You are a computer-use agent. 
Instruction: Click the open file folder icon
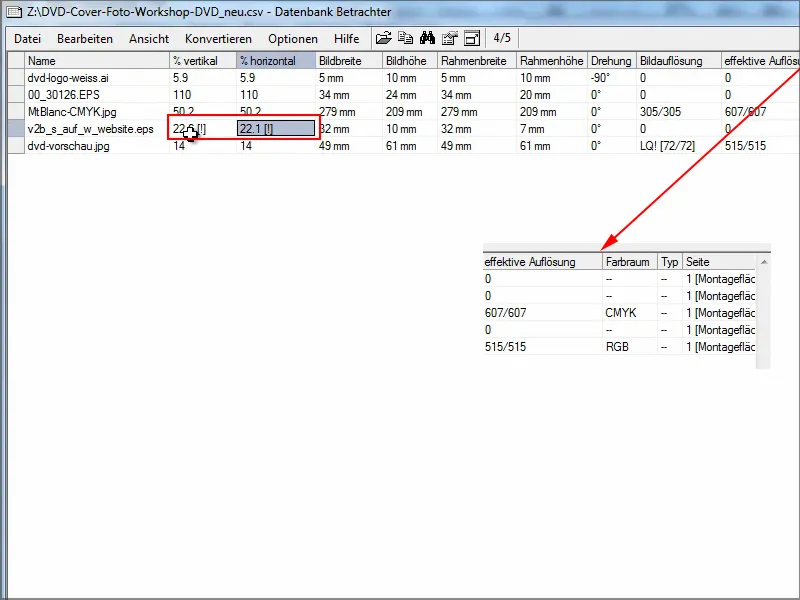coord(383,38)
